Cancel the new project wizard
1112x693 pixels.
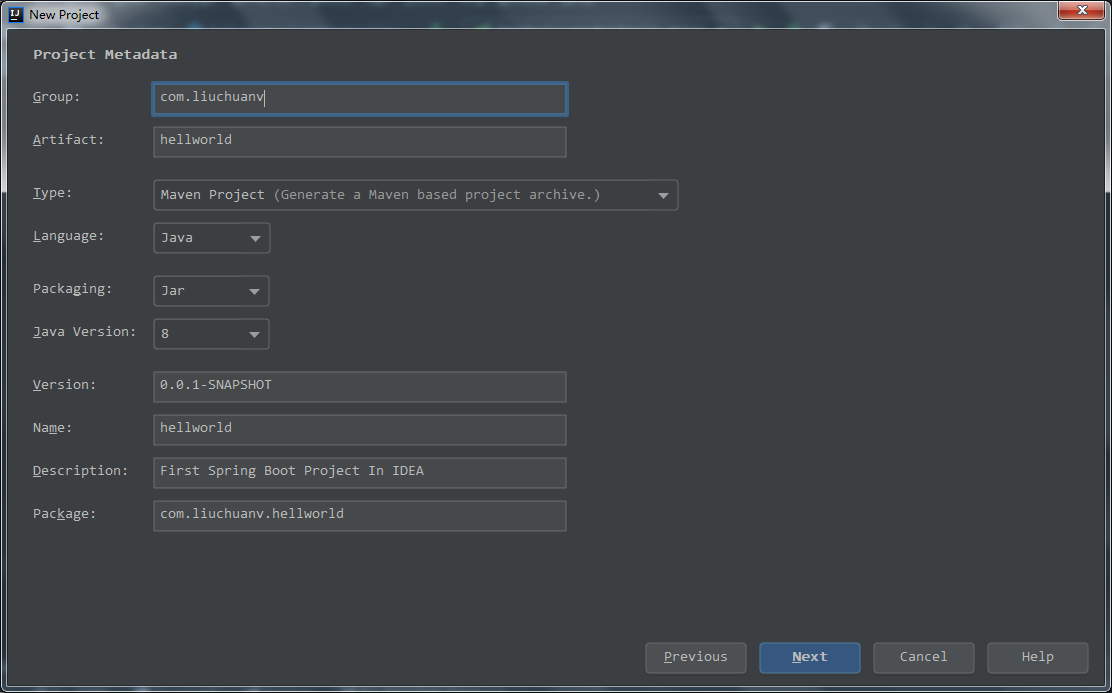click(923, 657)
